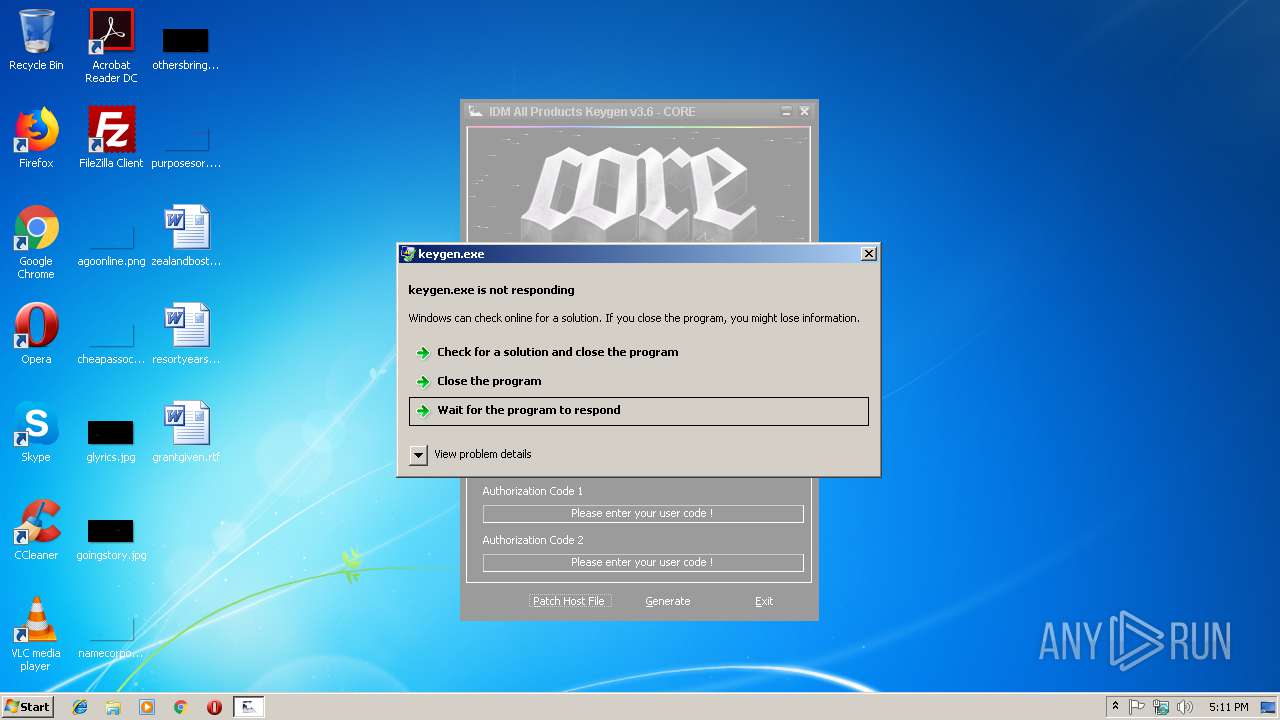Open VLC media player shortcut
Image resolution: width=1280 pixels, height=720 pixels.
[36, 635]
